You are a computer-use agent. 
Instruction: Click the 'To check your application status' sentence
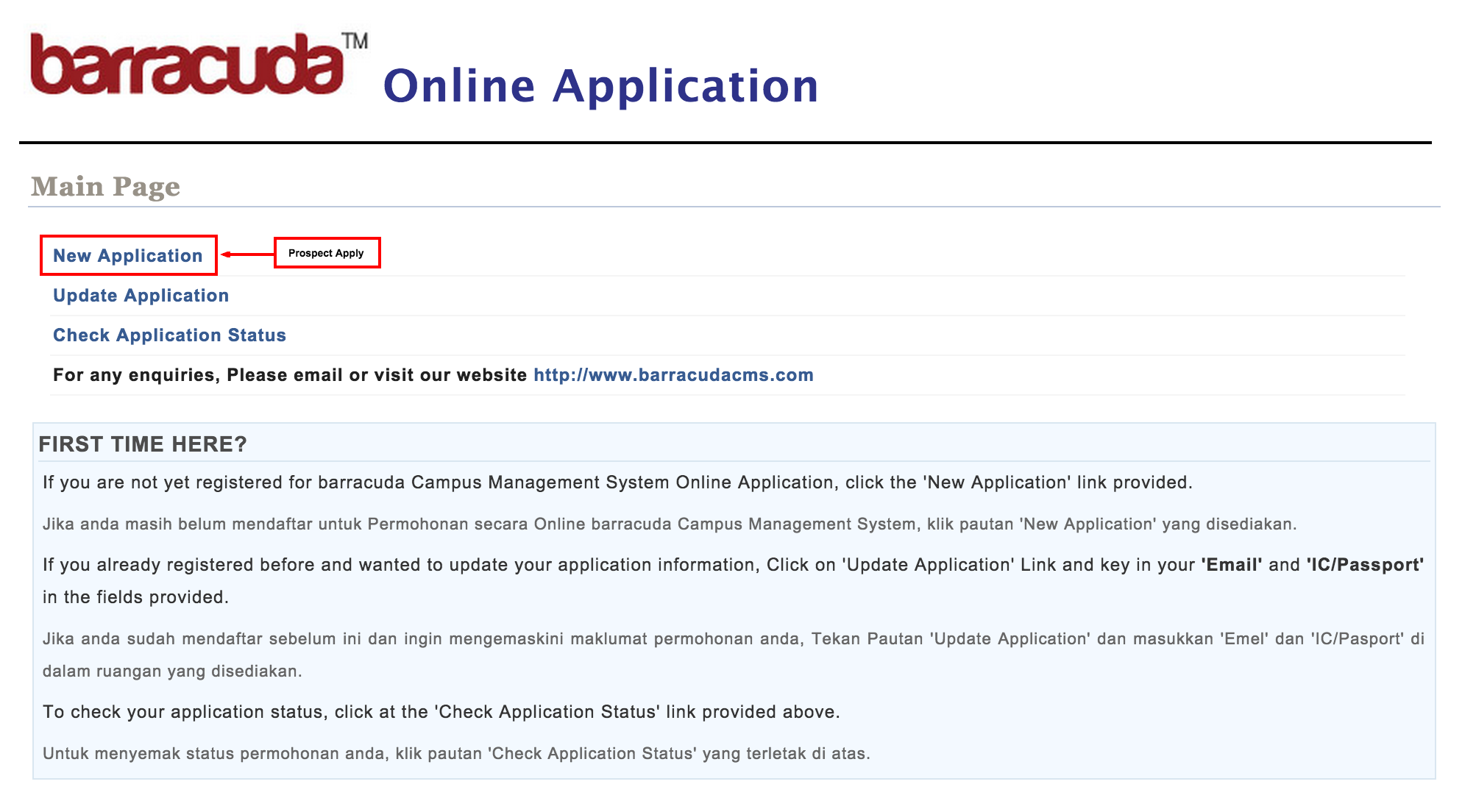pyautogui.click(x=441, y=712)
